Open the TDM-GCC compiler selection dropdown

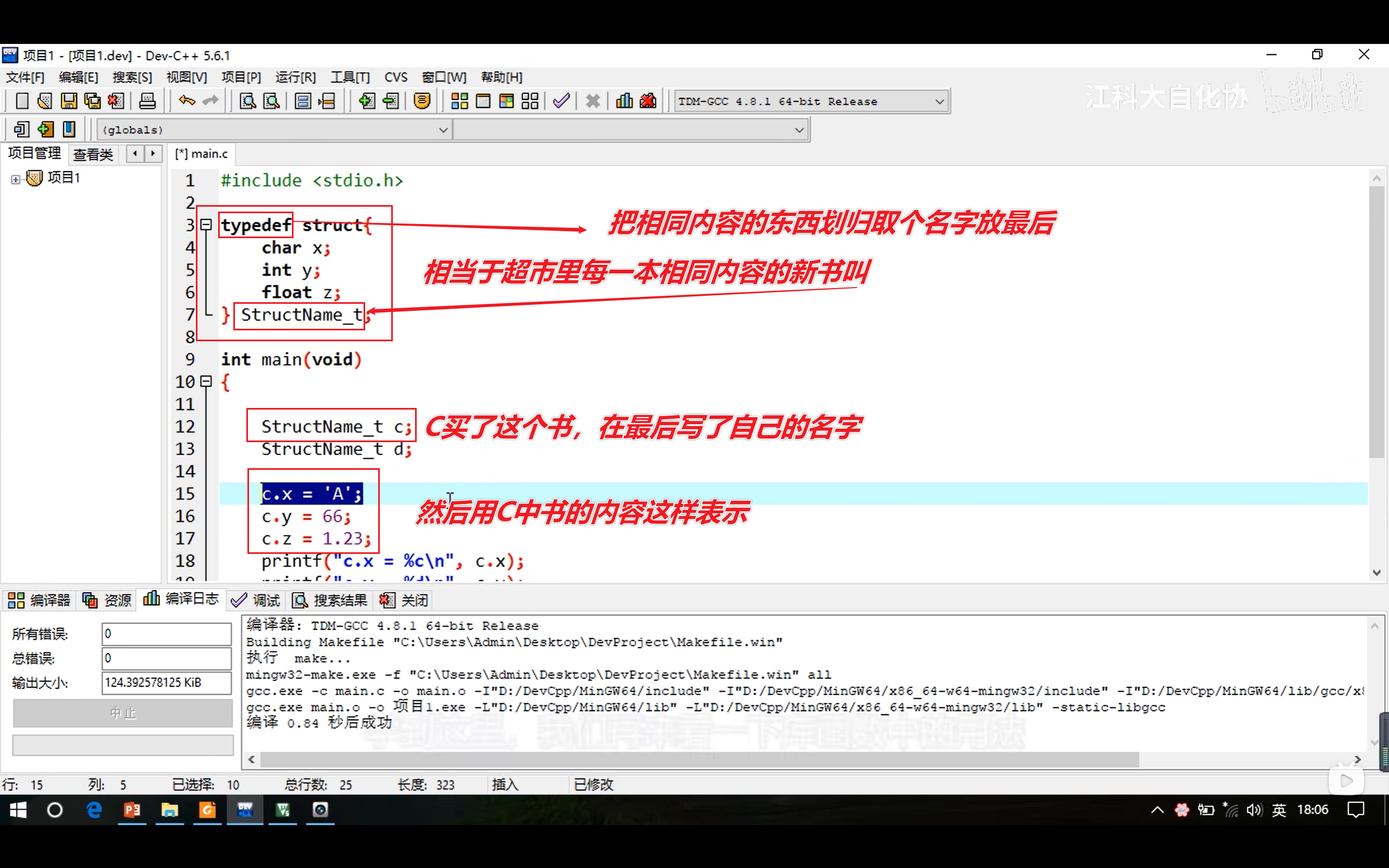tap(939, 101)
